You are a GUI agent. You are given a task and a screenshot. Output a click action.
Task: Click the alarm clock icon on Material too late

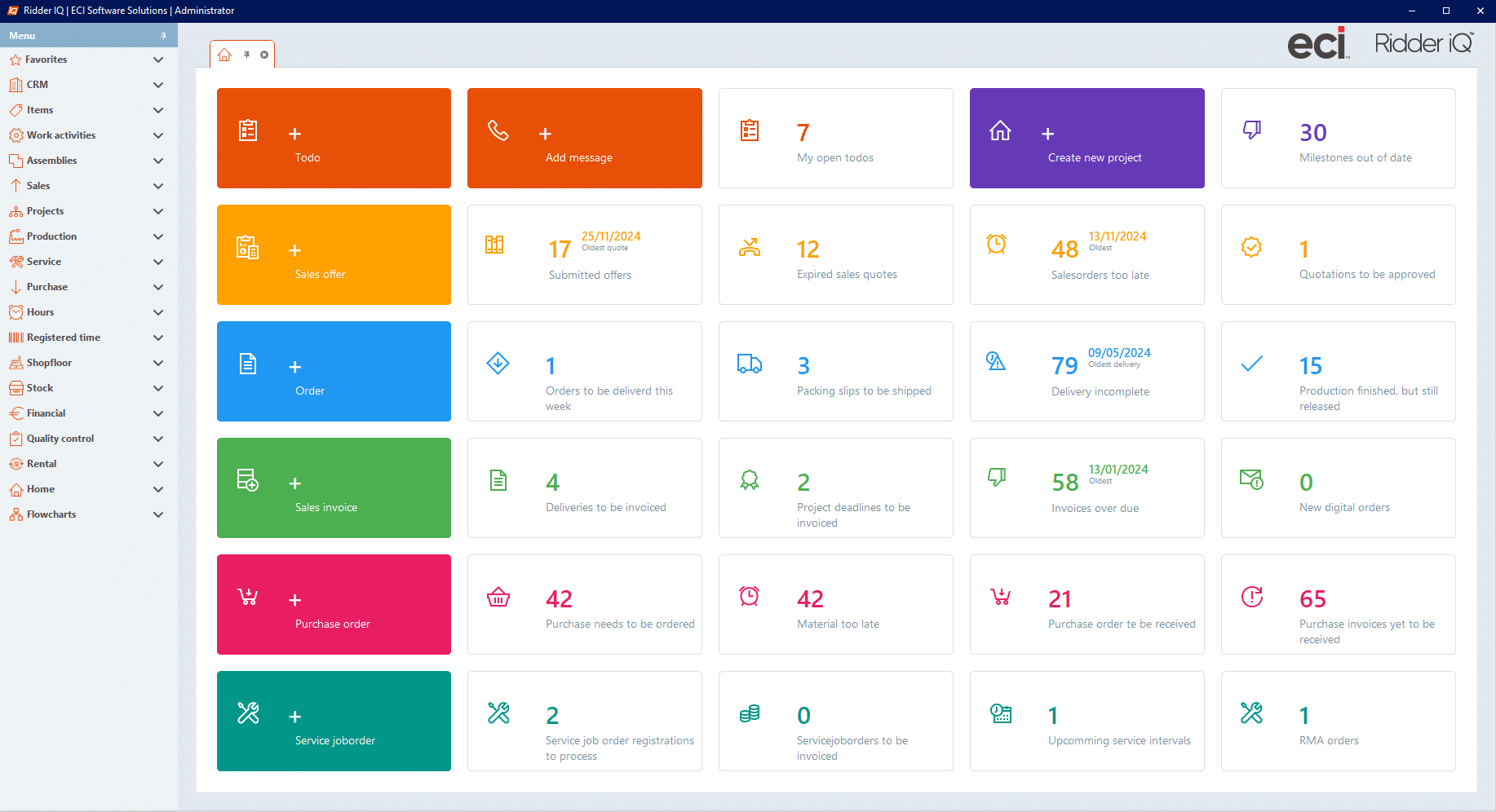tap(749, 596)
